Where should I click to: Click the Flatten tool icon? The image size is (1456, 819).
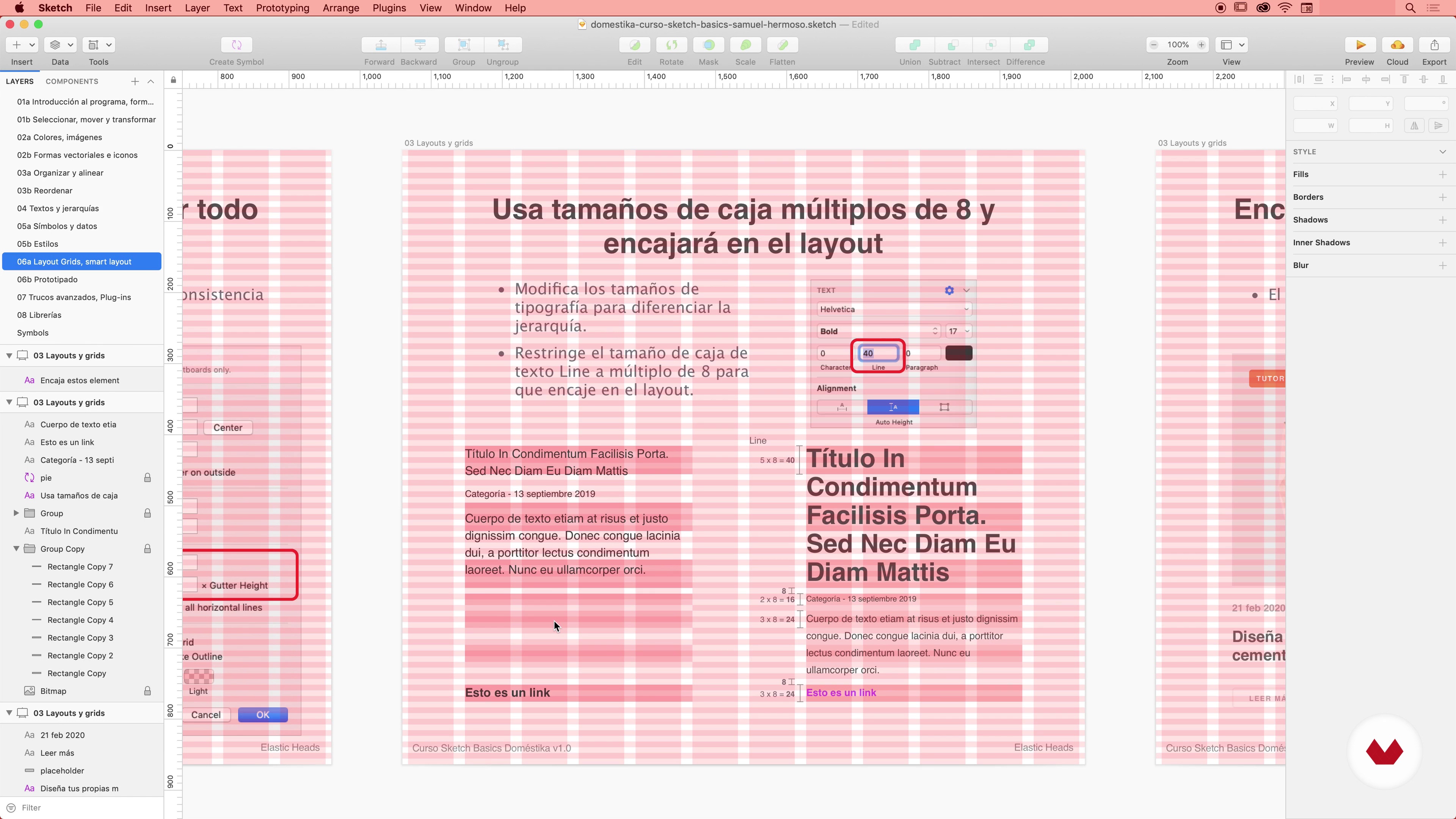pos(782,45)
